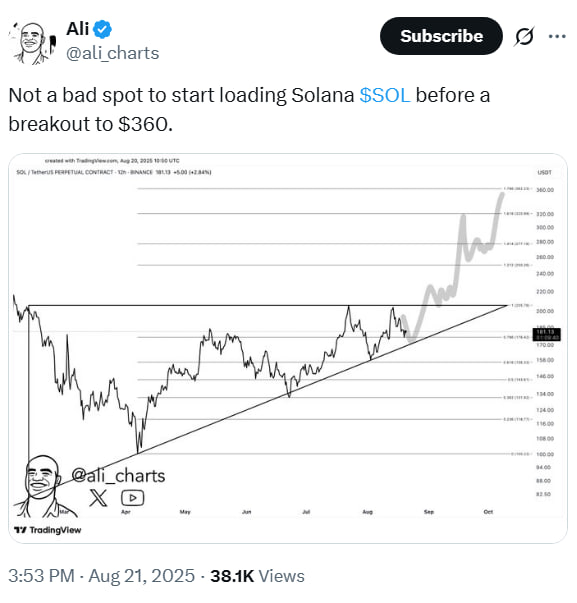Click the $SOL cashtag link

coord(385,95)
